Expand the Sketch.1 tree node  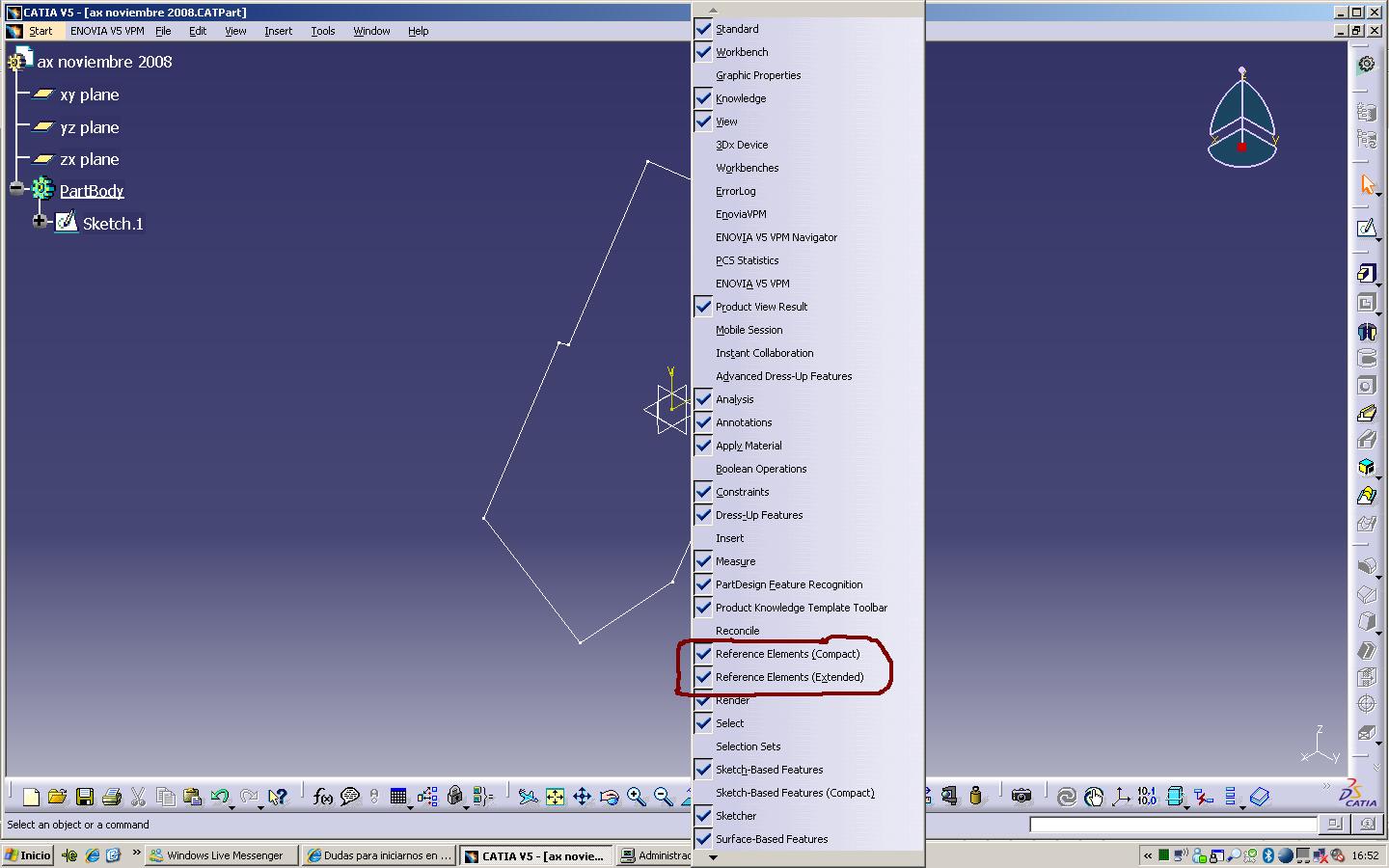pos(40,221)
